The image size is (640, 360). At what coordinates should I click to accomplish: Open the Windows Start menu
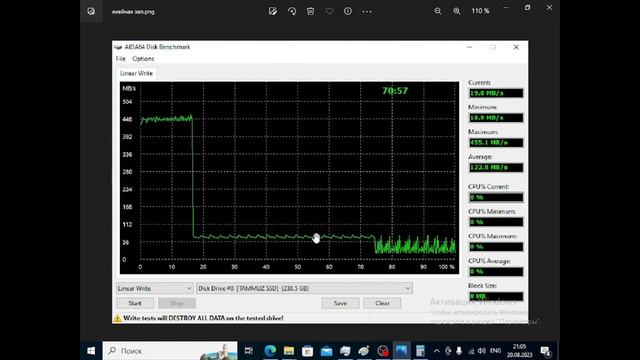91,351
